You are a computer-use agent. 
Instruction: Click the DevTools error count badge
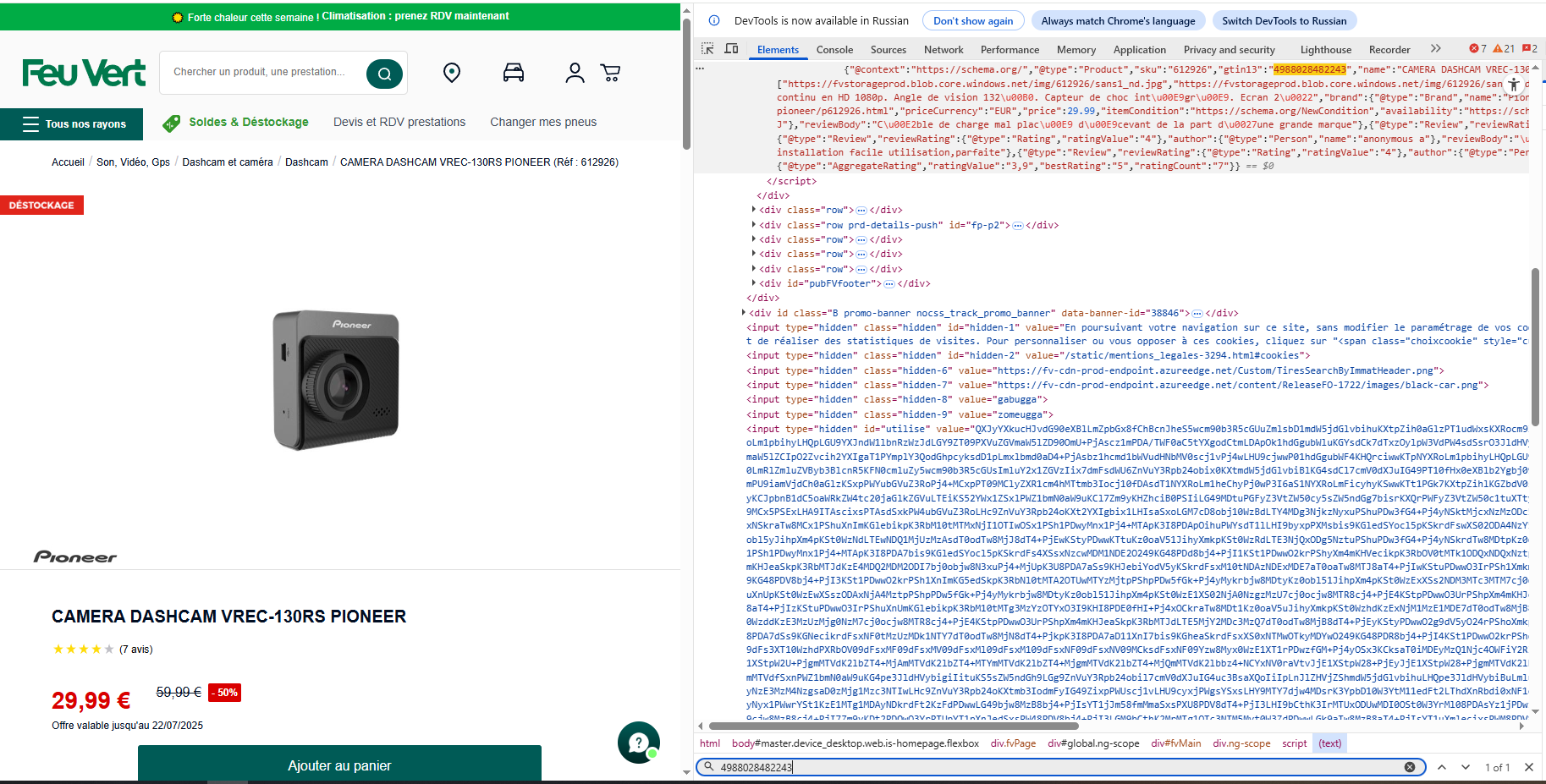(x=1477, y=49)
